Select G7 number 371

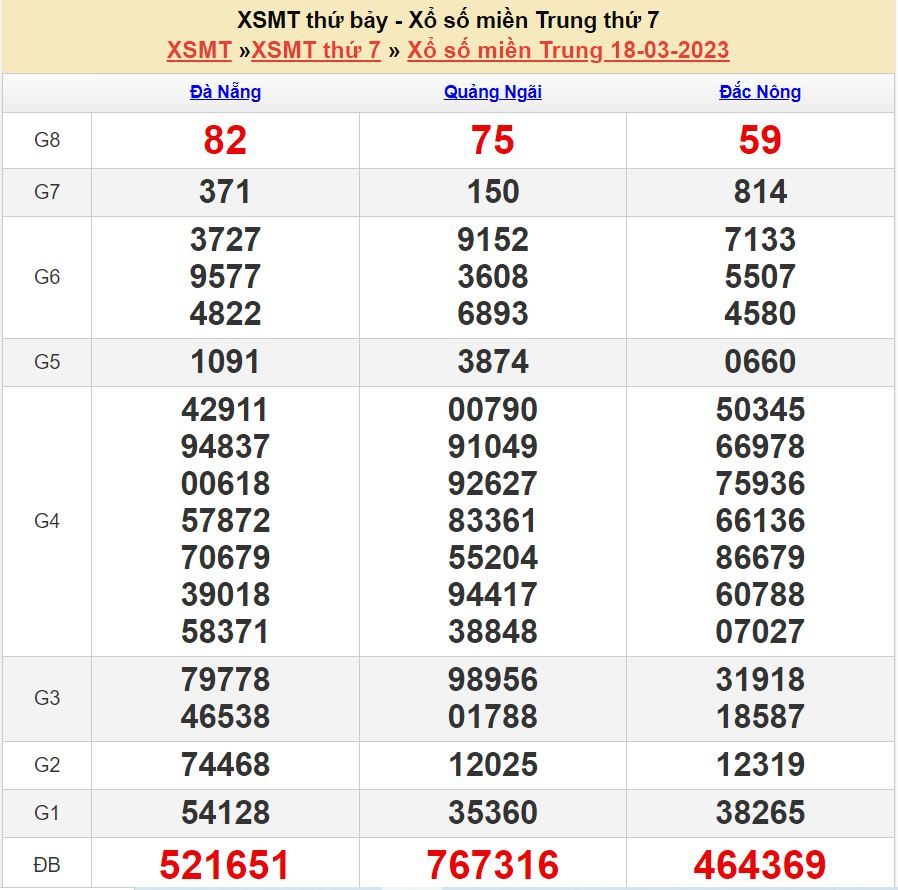pyautogui.click(x=225, y=192)
